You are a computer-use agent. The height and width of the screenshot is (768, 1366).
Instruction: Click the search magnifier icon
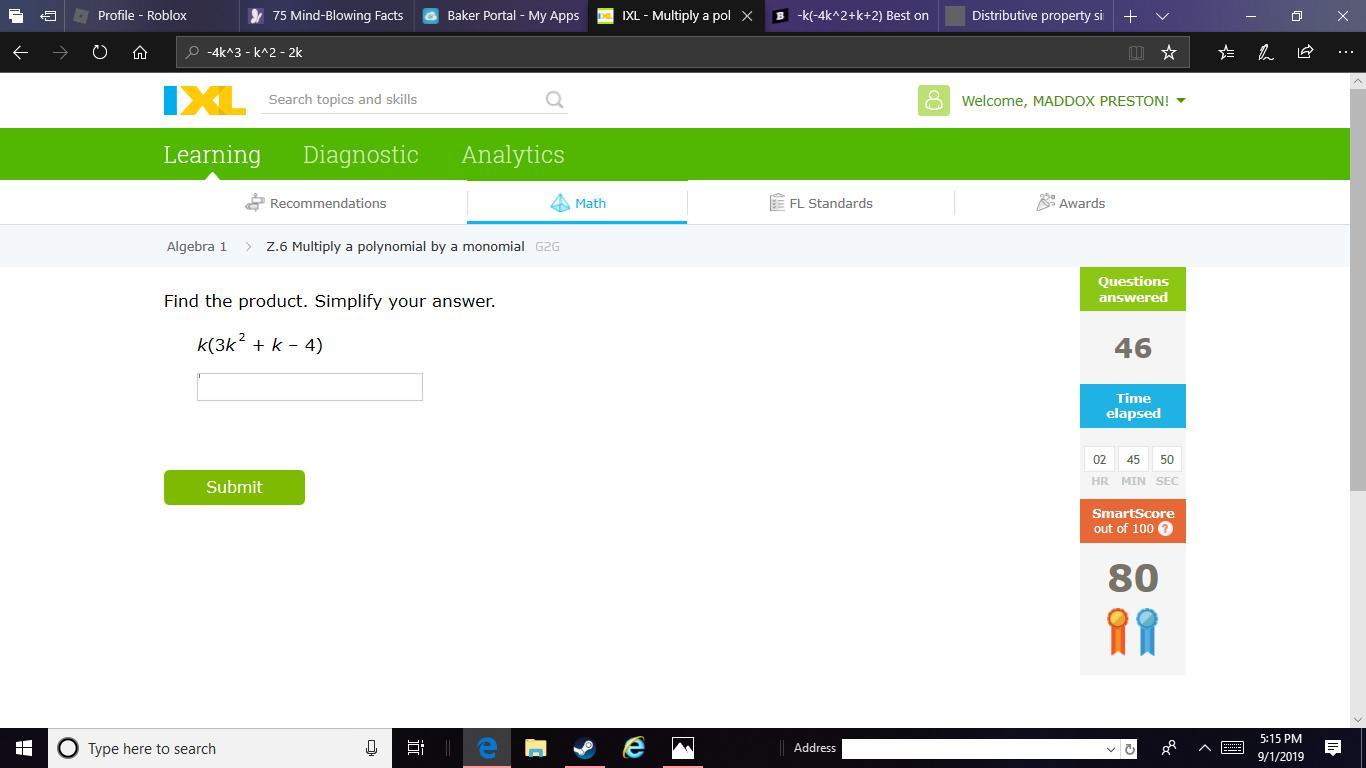click(554, 100)
